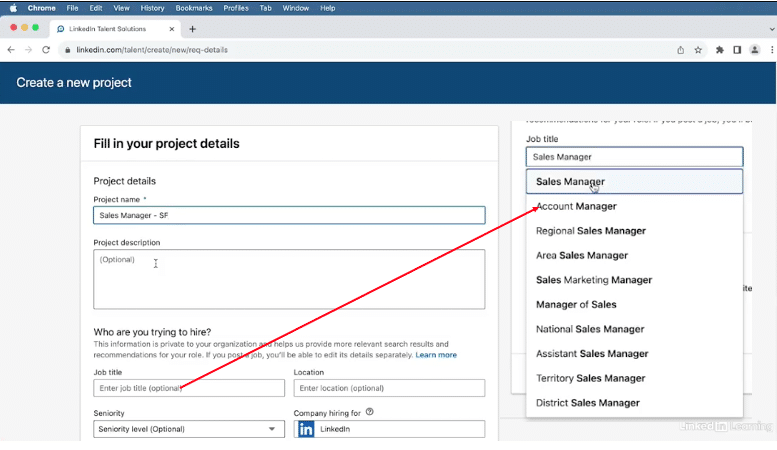Open the Extensions puzzle icon
Viewport: 777px width, 450px height.
pos(720,50)
